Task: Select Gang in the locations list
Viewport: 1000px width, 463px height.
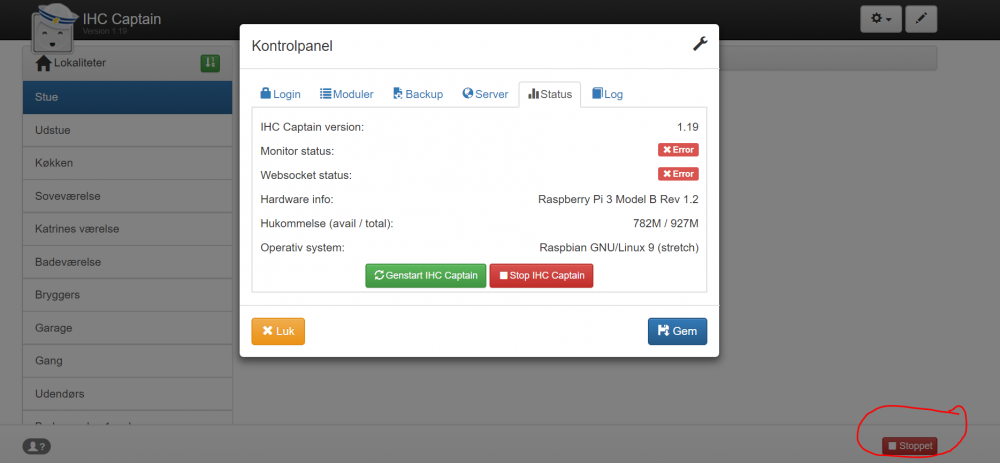Action: pyautogui.click(x=128, y=361)
